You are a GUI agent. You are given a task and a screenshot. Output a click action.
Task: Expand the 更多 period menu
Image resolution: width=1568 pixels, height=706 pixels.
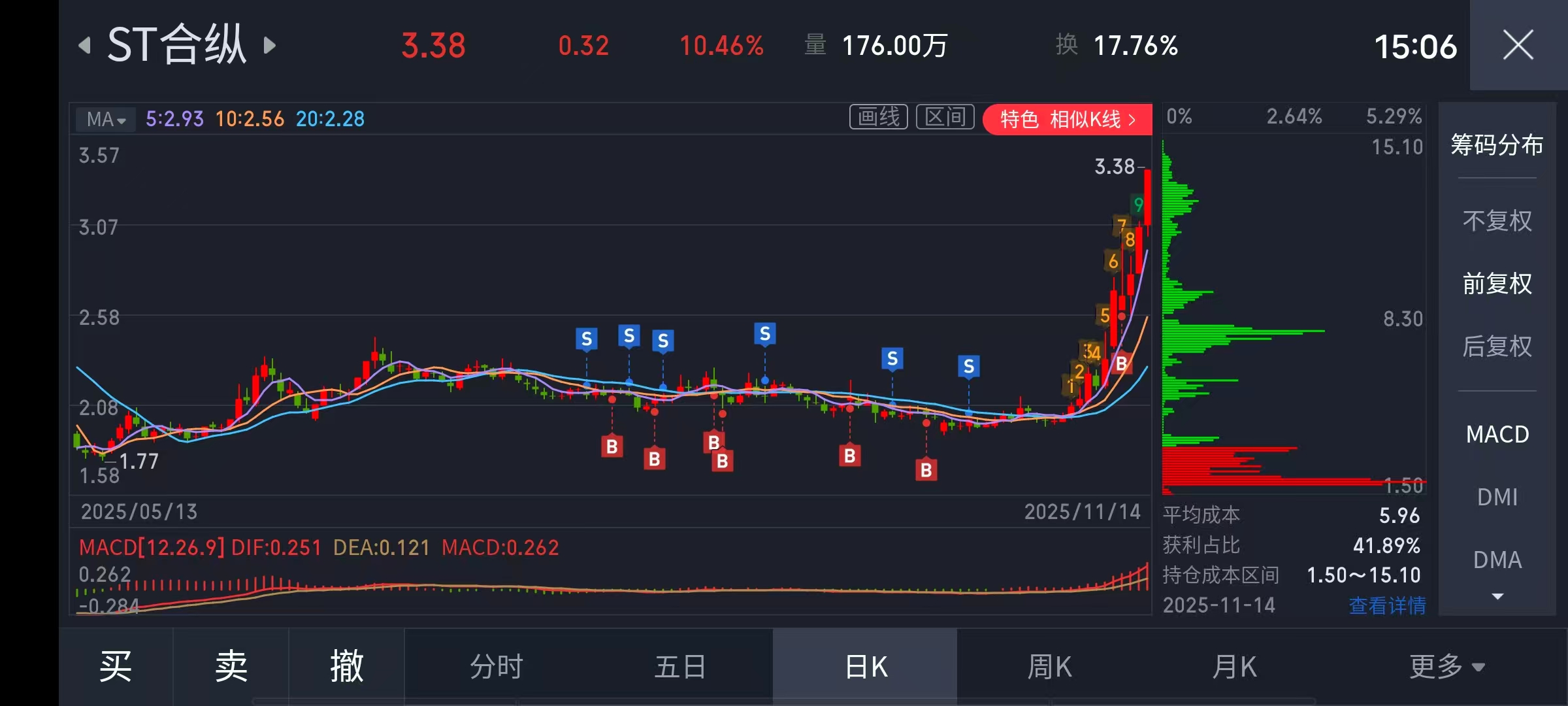(1446, 667)
